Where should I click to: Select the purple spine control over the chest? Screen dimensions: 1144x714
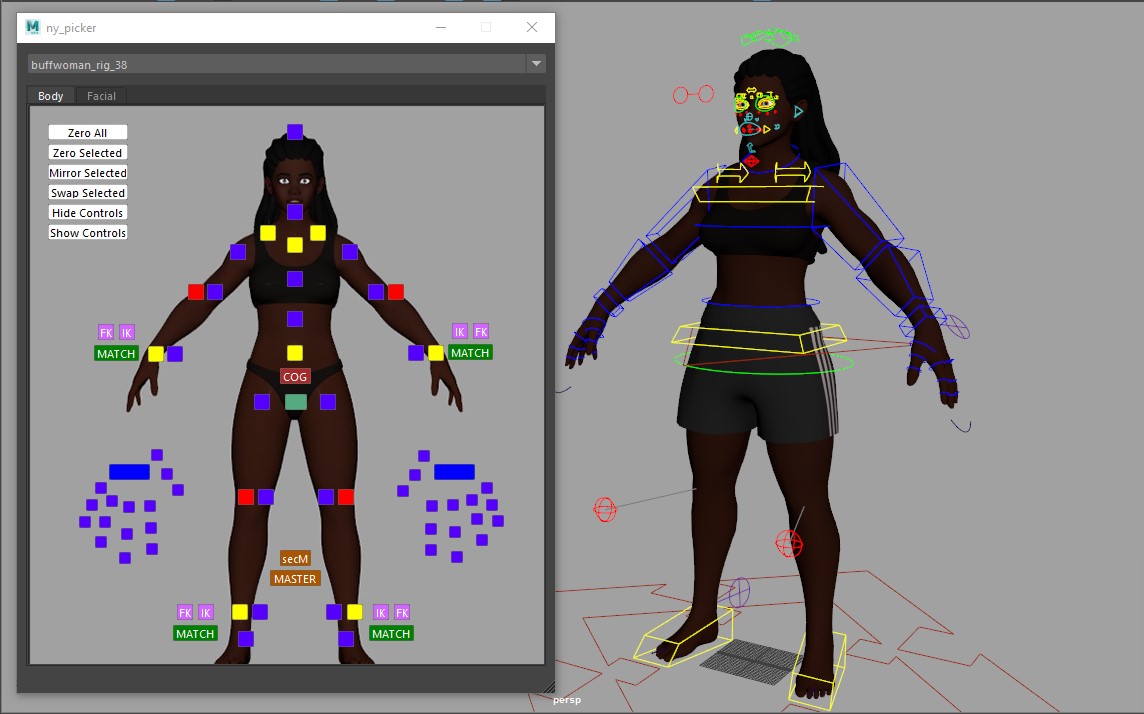coord(295,279)
